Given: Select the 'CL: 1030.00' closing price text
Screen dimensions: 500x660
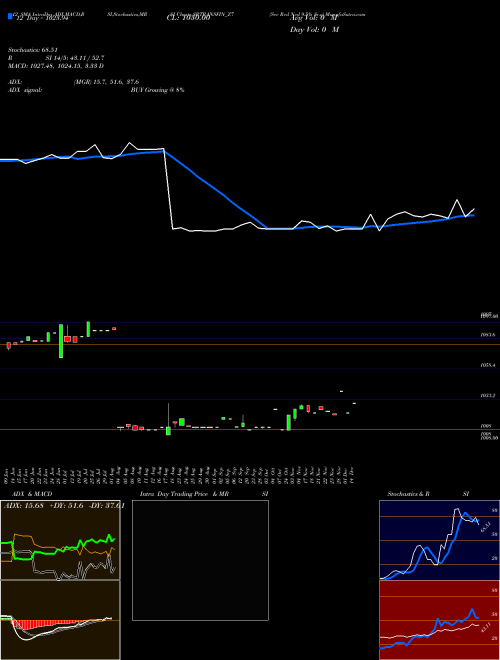Looking at the screenshot, I should click(x=188, y=18).
